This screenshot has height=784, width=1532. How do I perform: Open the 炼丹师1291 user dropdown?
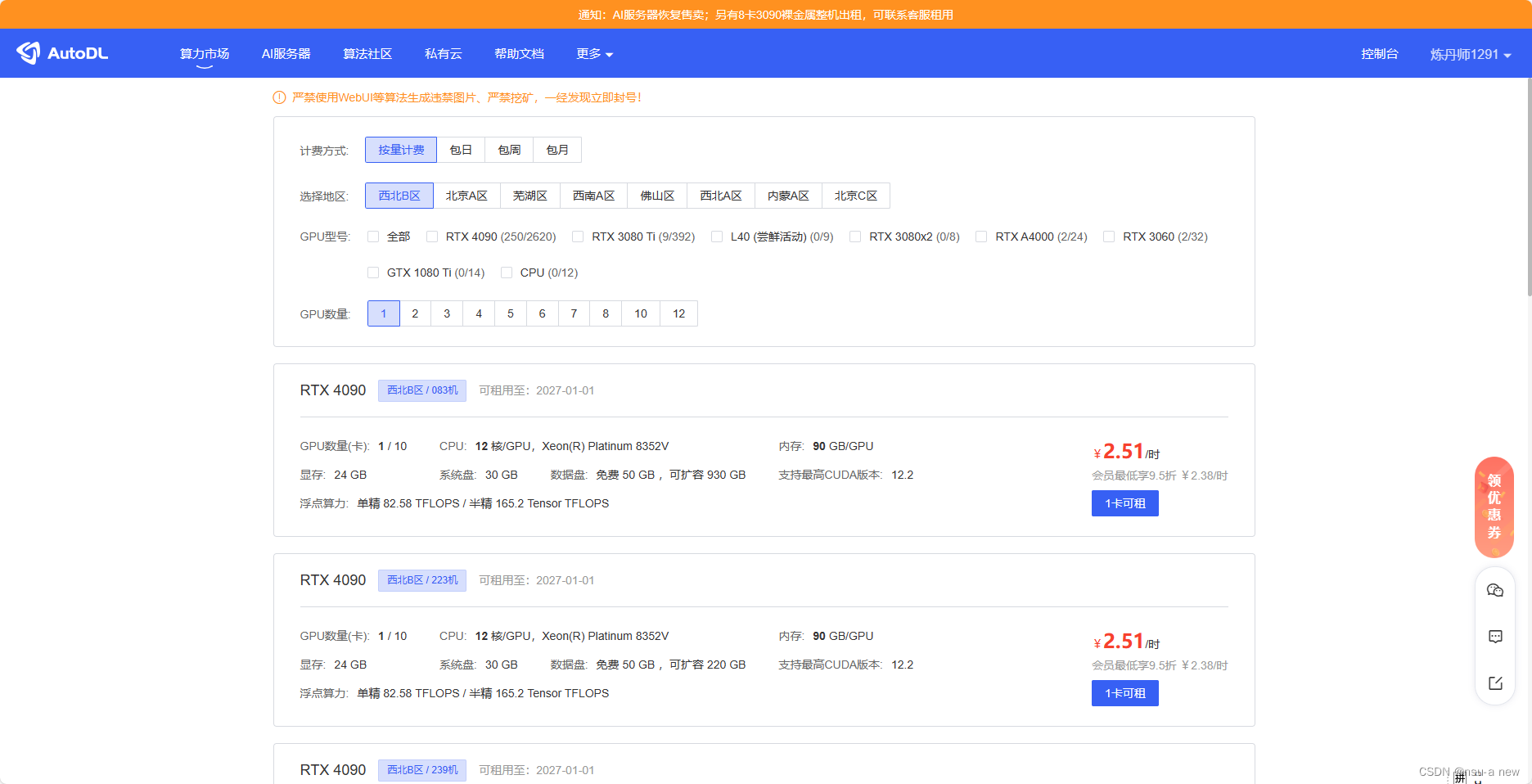[x=1471, y=54]
